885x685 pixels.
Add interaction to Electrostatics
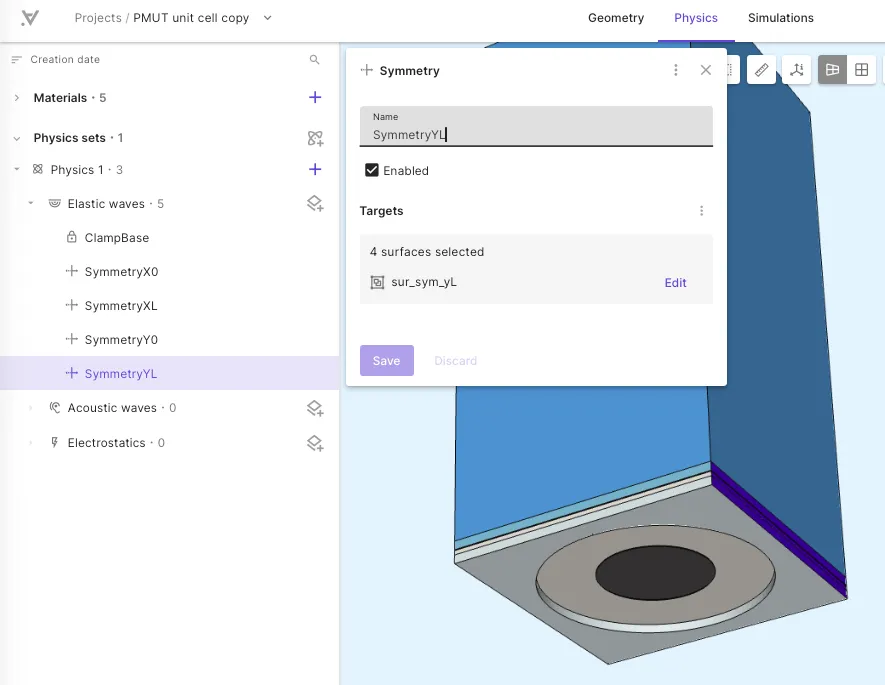click(315, 443)
